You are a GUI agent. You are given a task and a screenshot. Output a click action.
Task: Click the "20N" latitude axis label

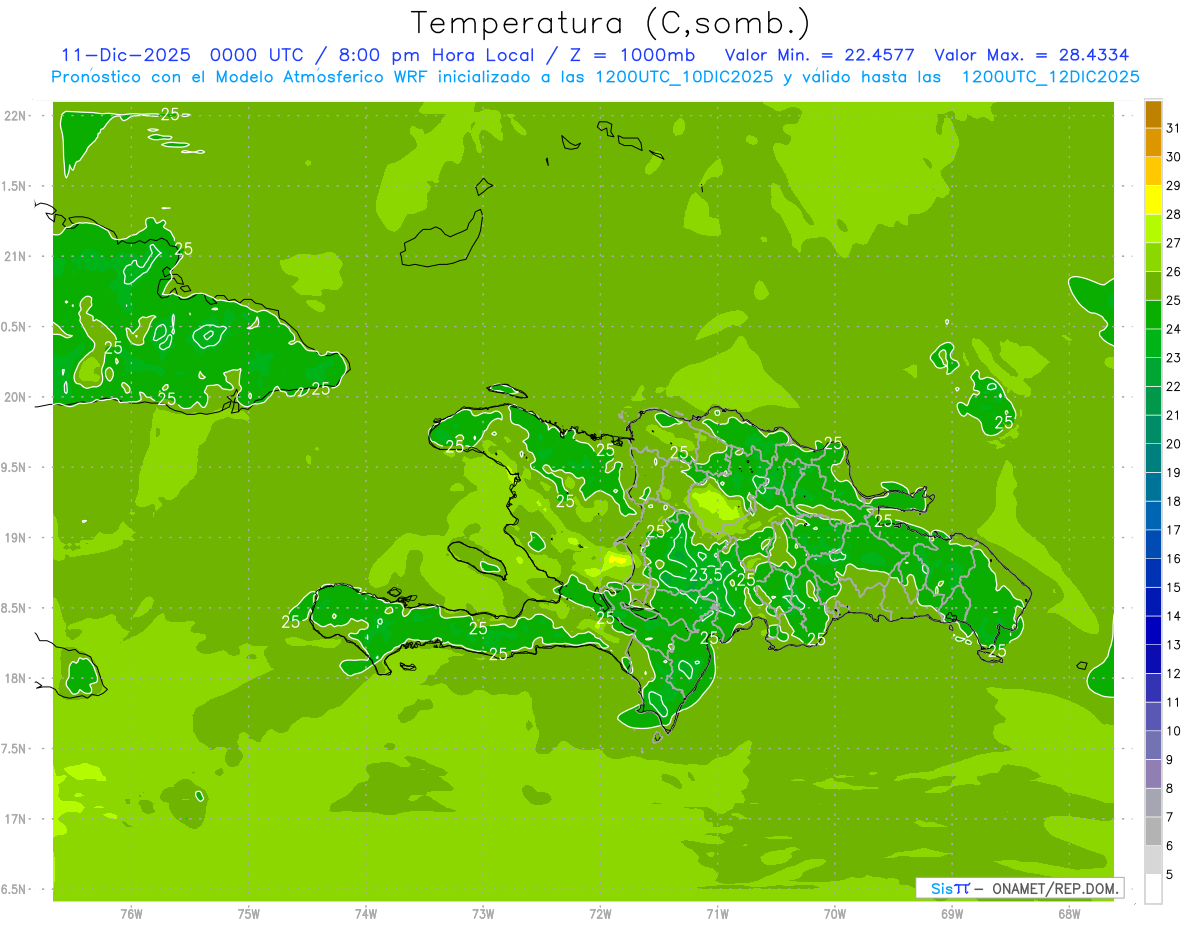pyautogui.click(x=16, y=397)
